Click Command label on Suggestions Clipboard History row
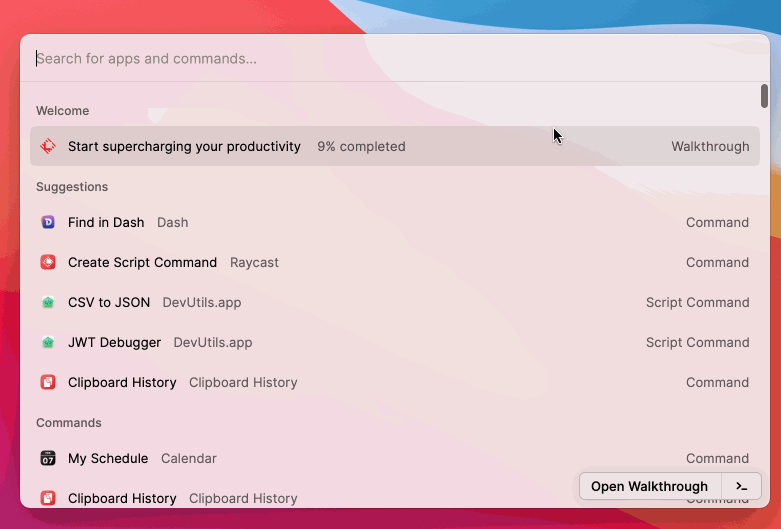 coord(717,382)
